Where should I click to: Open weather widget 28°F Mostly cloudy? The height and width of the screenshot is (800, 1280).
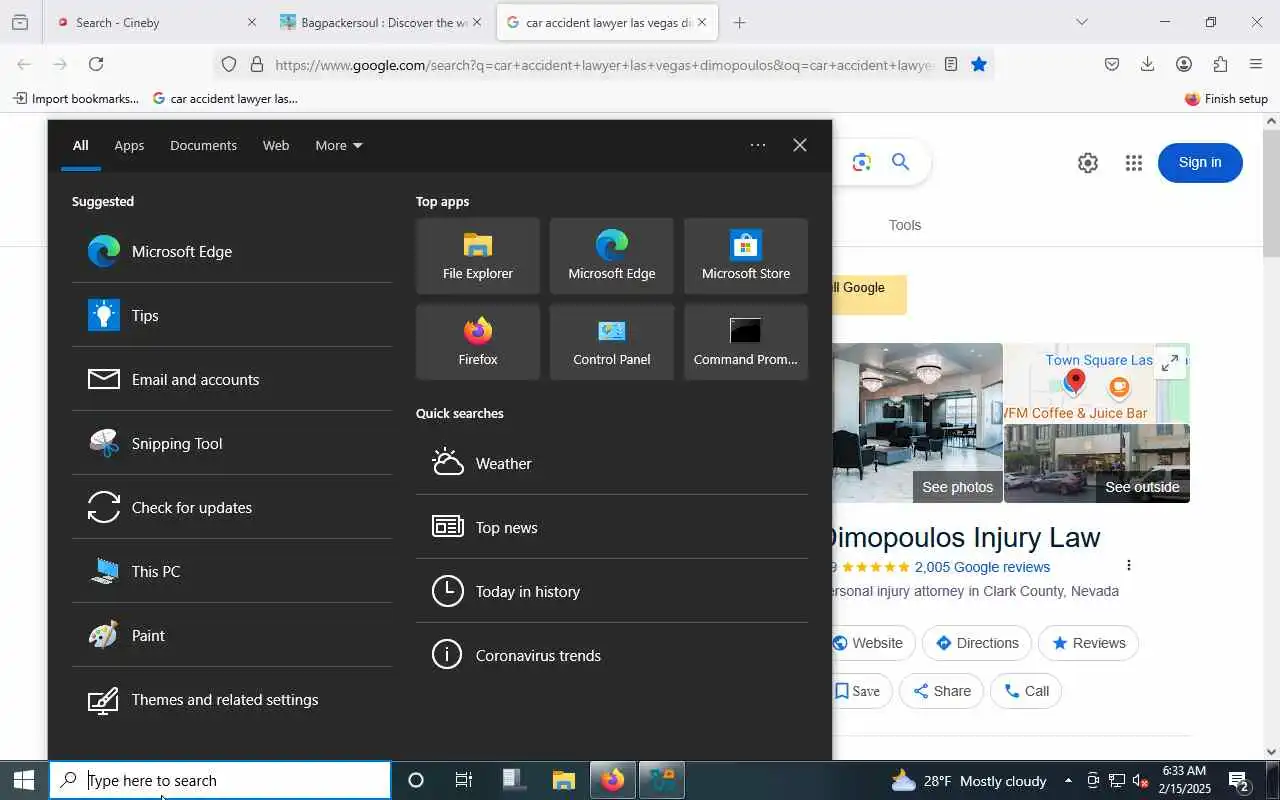(x=968, y=780)
